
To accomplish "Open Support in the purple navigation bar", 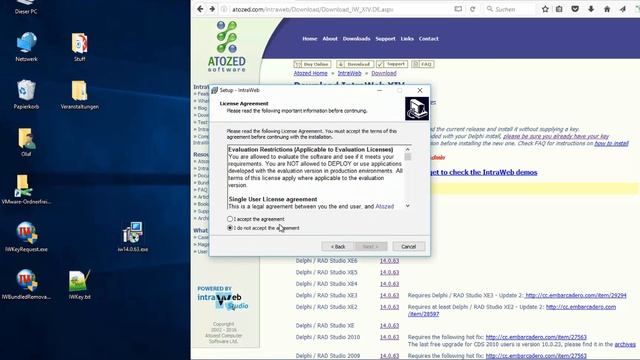I will coord(385,39).
